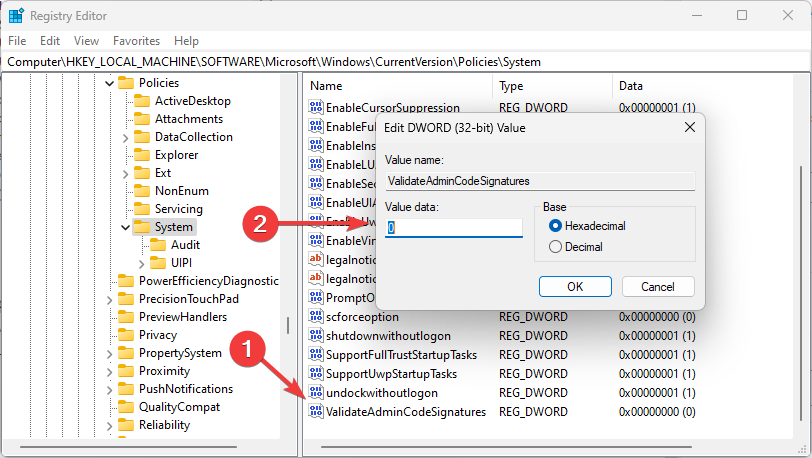Click the PushNotifications folder icon
Screen dimensions: 812x458
point(126,389)
